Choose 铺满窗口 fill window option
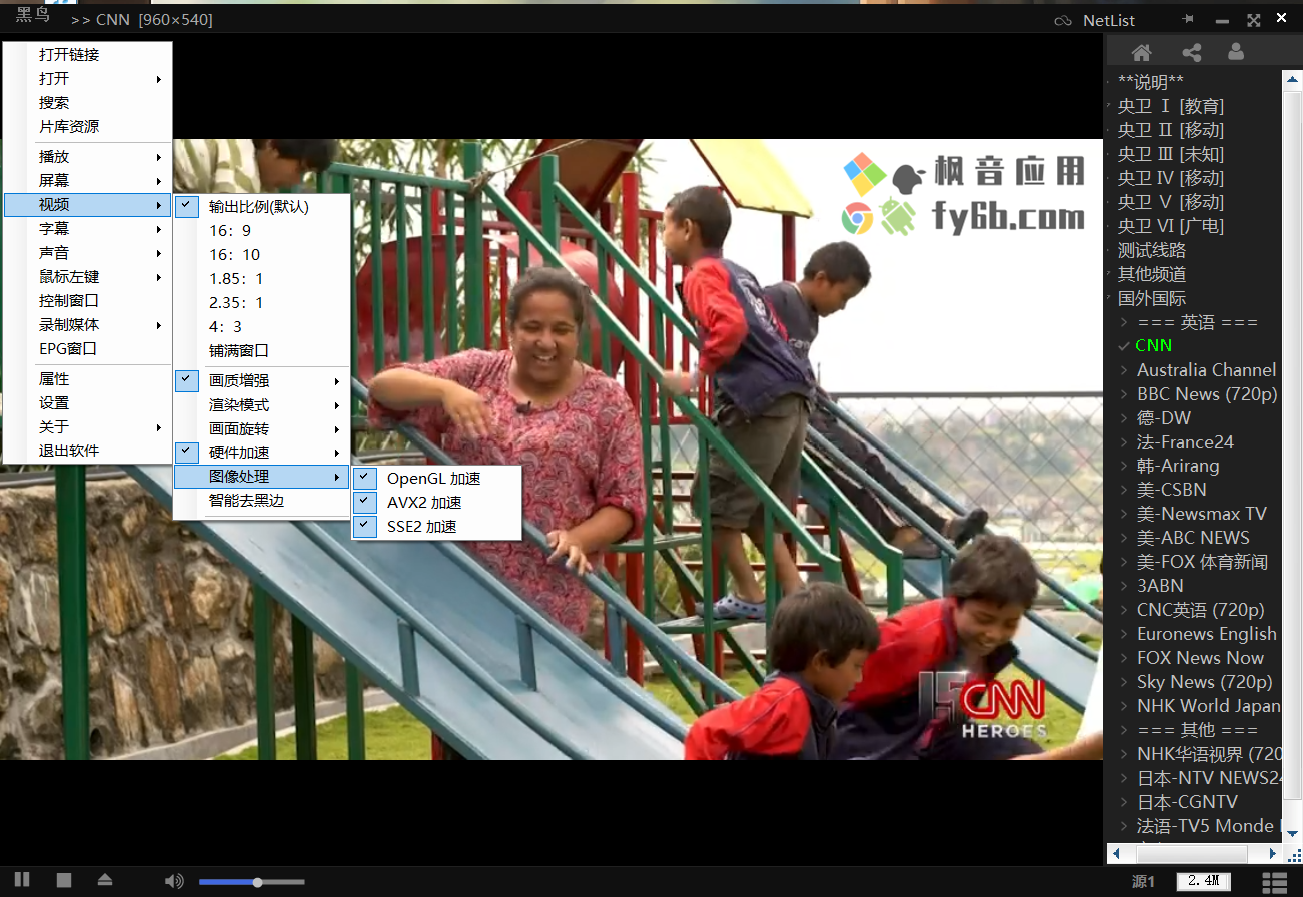 click(261, 351)
